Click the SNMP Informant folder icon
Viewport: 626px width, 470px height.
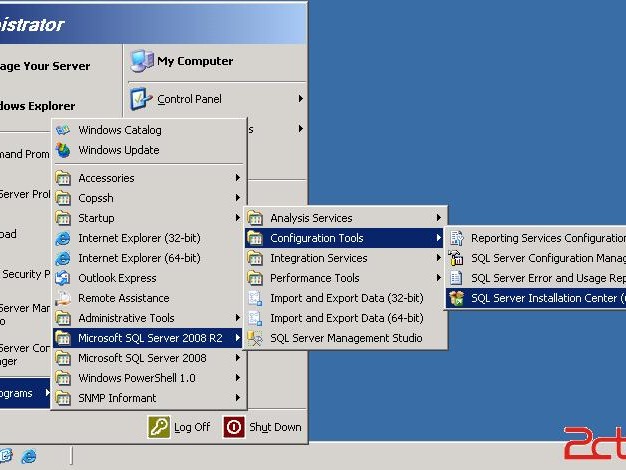(63, 398)
